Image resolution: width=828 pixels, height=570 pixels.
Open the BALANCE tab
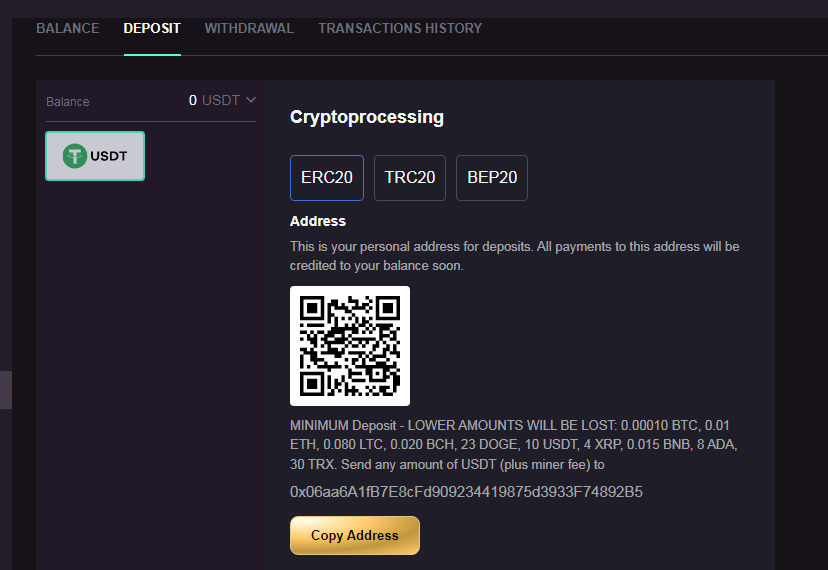[68, 28]
